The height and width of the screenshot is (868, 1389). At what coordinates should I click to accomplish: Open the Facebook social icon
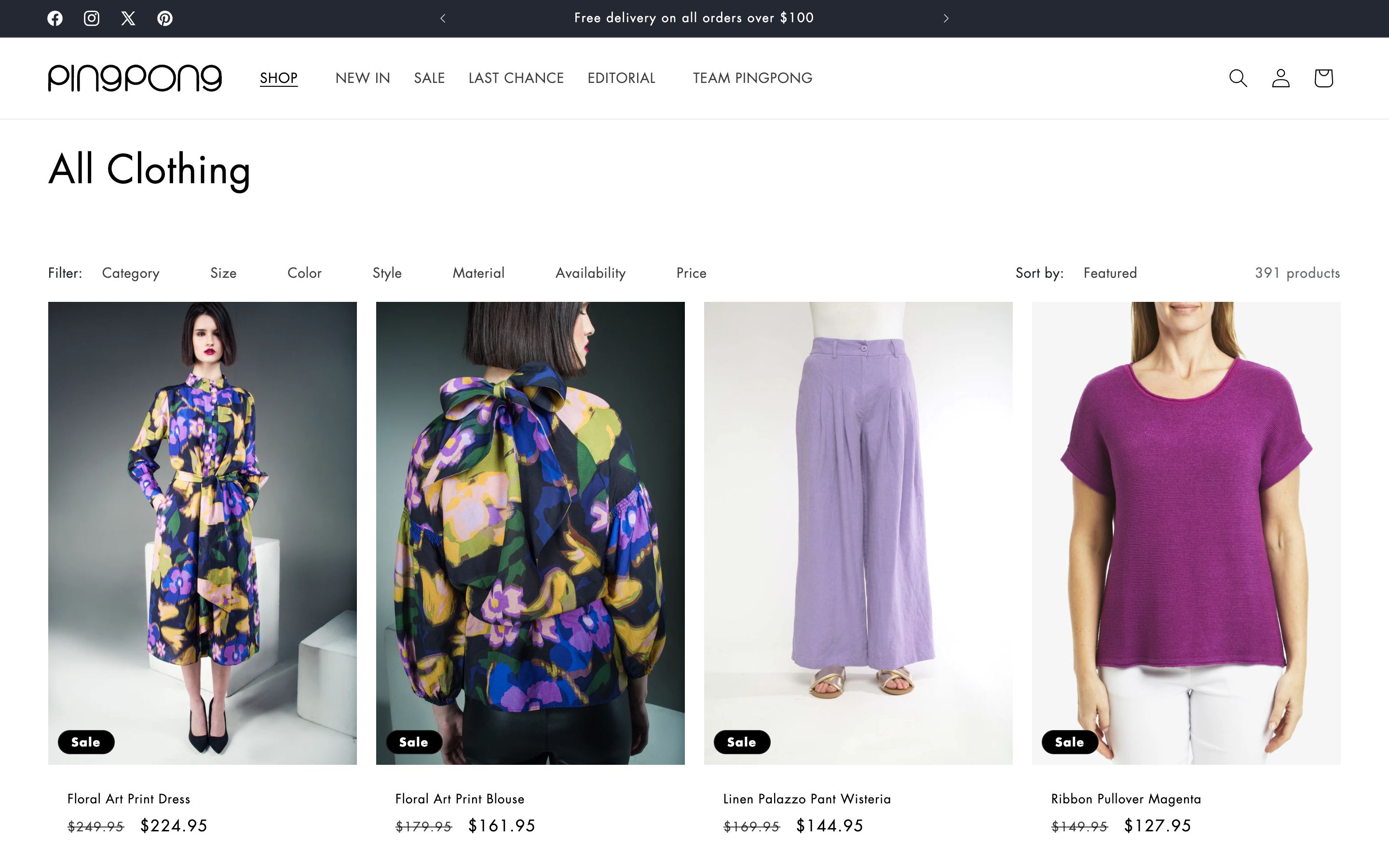point(54,18)
